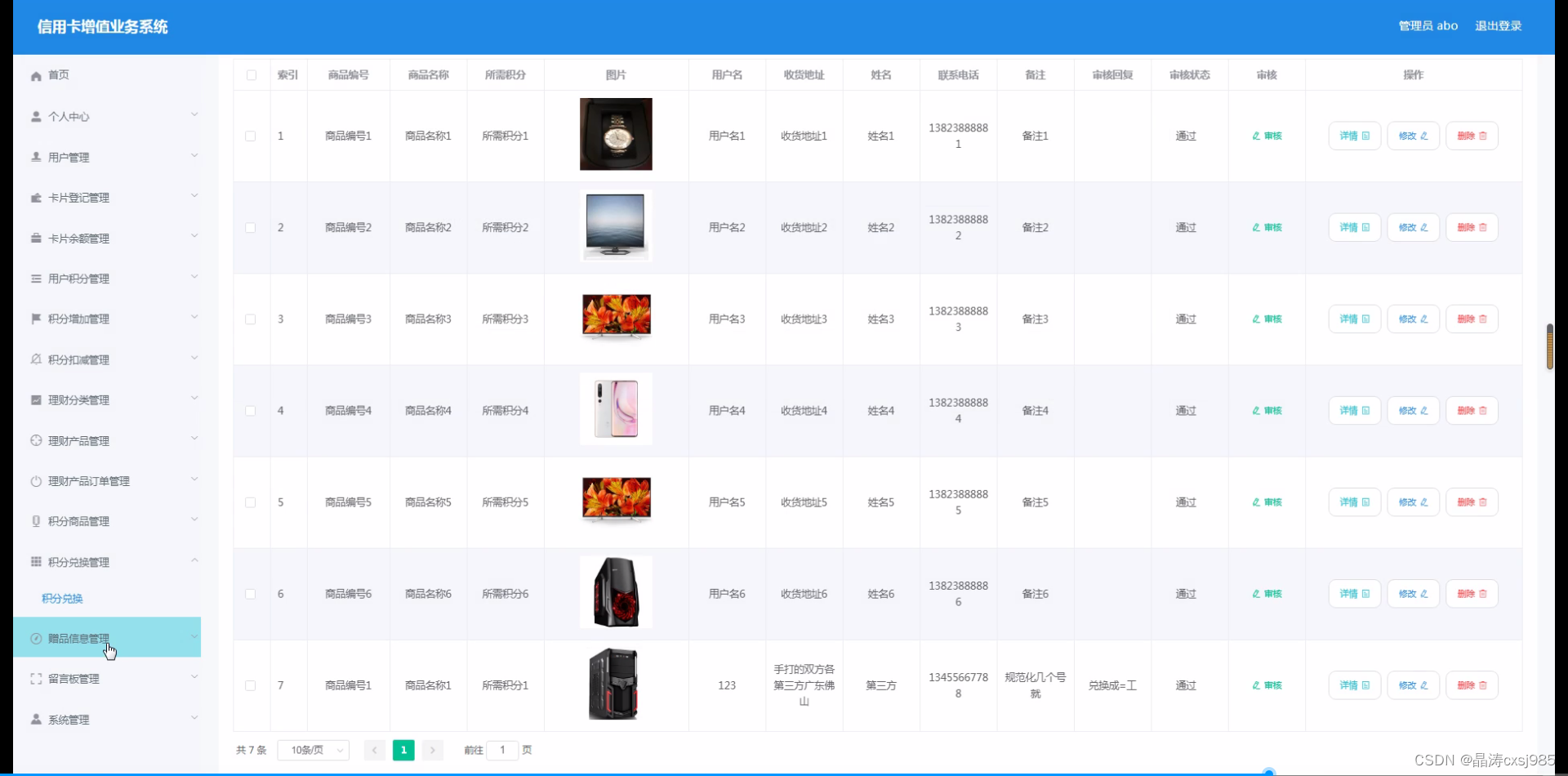Select the 积分兑换 submenu item

click(61, 598)
